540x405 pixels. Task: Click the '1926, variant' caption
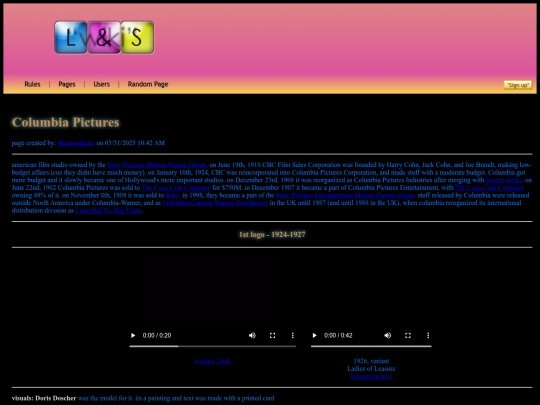coord(371,361)
